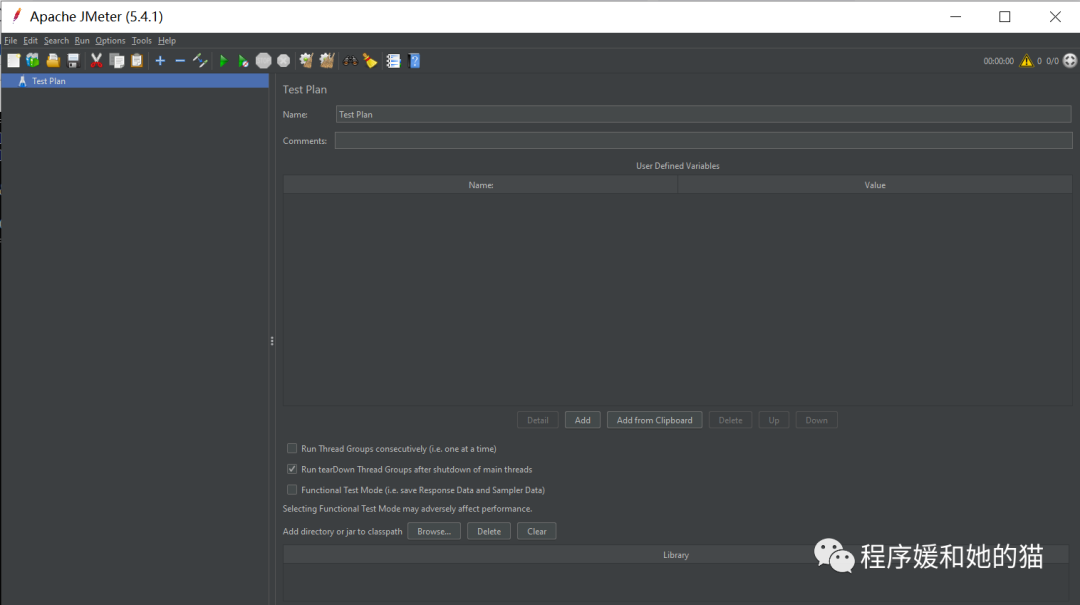Click the Down button
The height and width of the screenshot is (605, 1080).
tap(816, 420)
